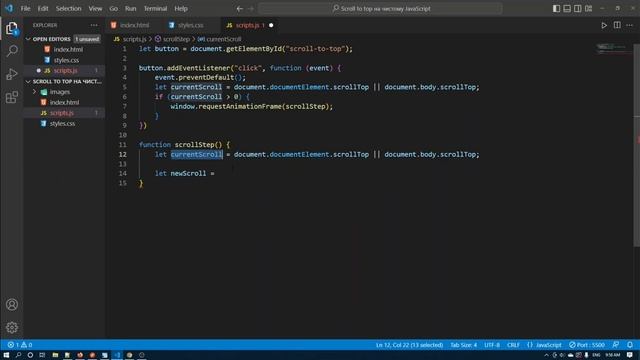Go forward with the right navigation arrow
Image resolution: width=640 pixels, height=360 pixels.
pyautogui.click(x=251, y=9)
